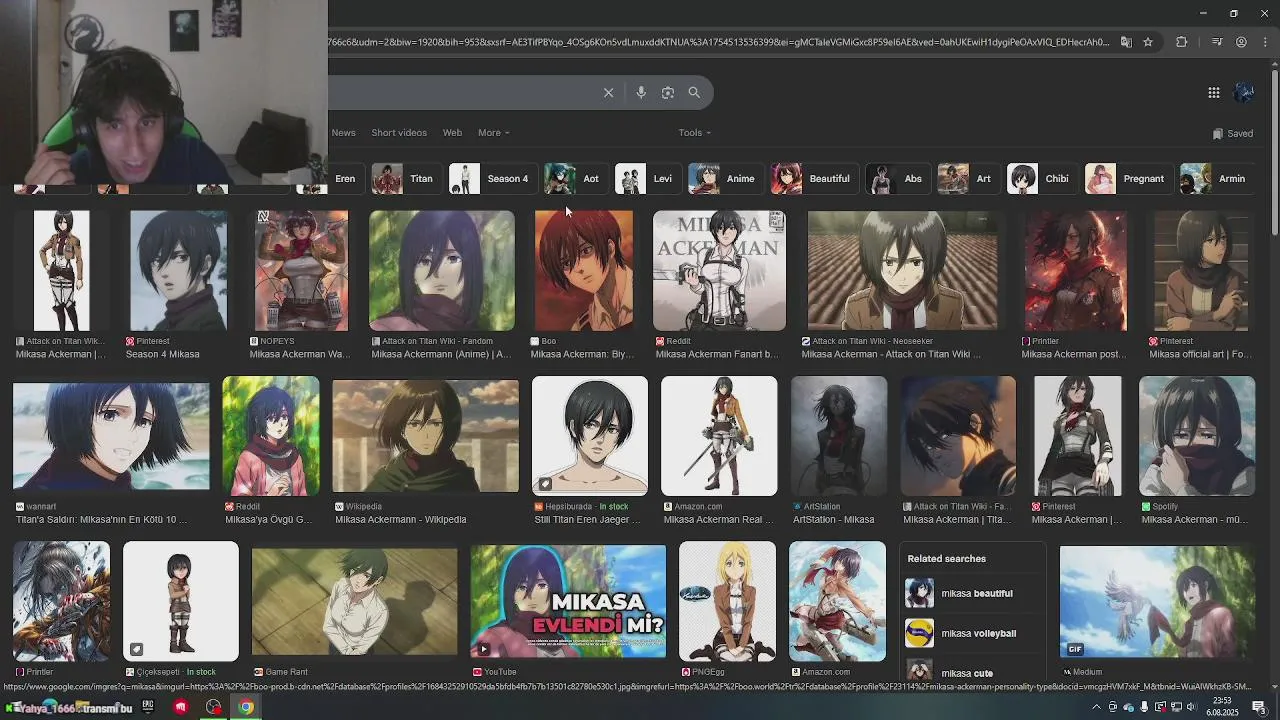This screenshot has width=1280, height=720.
Task: Open the Tools dropdown
Action: [695, 133]
